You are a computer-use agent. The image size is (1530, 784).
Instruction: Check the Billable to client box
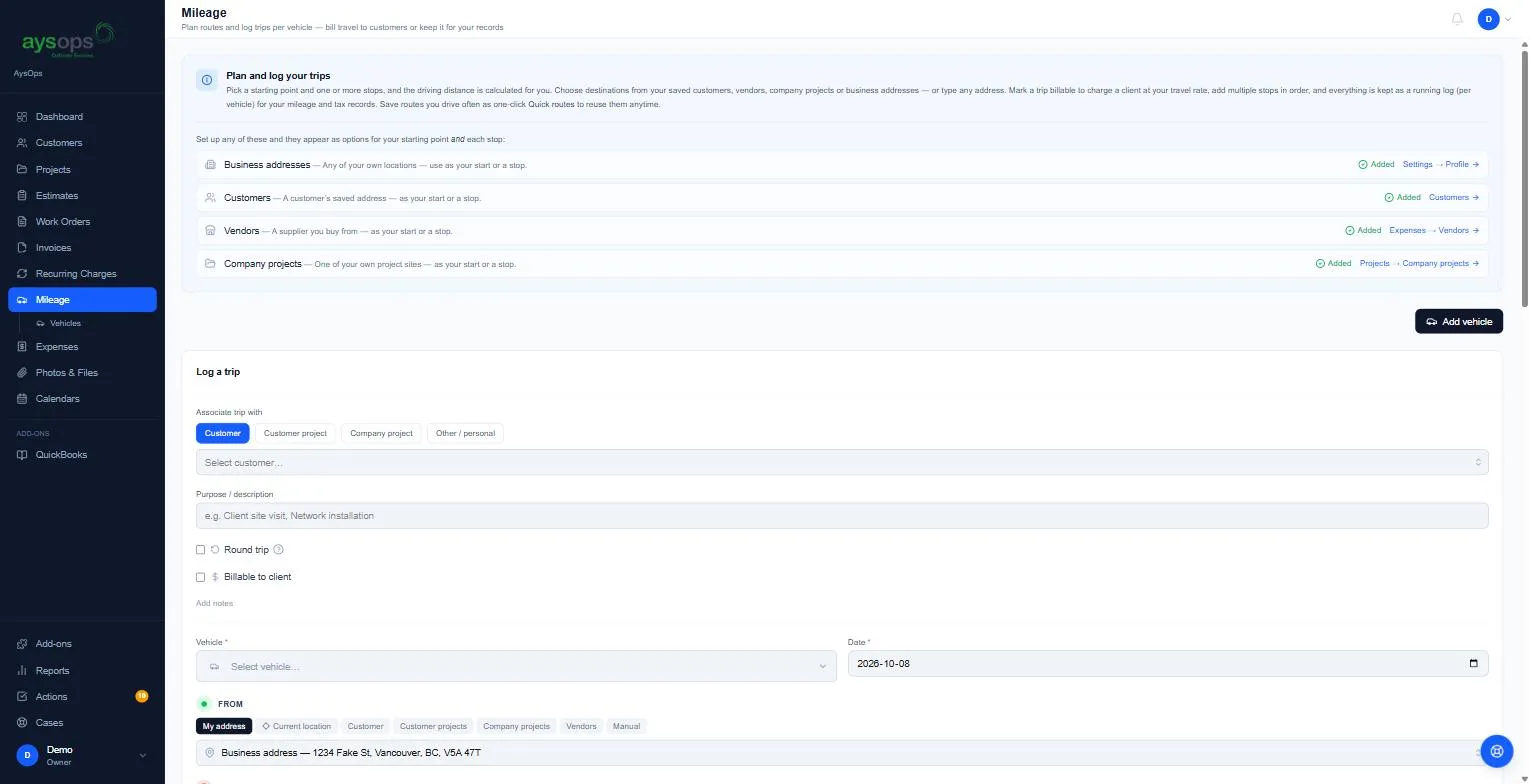coord(200,577)
